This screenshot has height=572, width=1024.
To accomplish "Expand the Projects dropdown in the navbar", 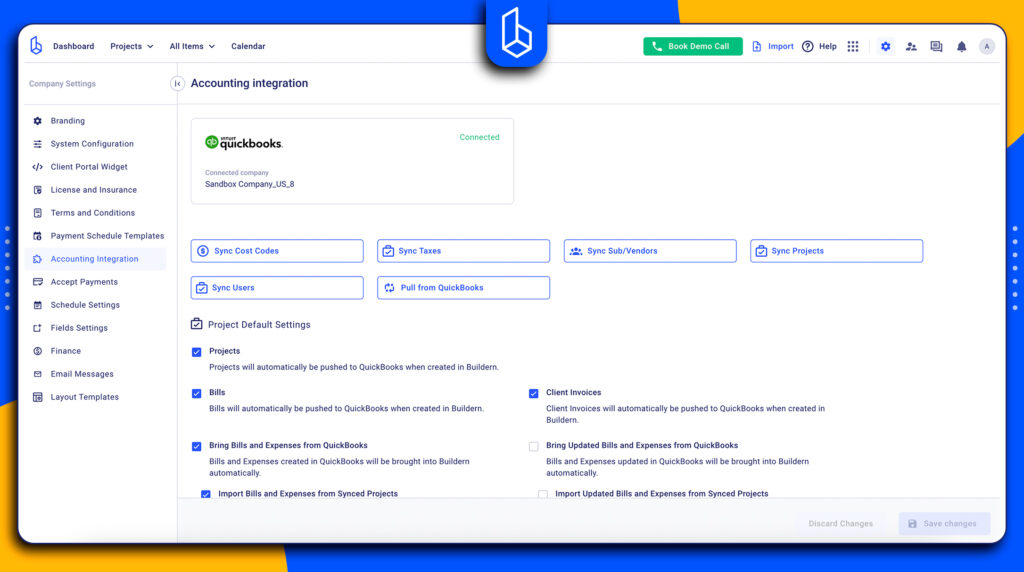I will pyautogui.click(x=131, y=46).
